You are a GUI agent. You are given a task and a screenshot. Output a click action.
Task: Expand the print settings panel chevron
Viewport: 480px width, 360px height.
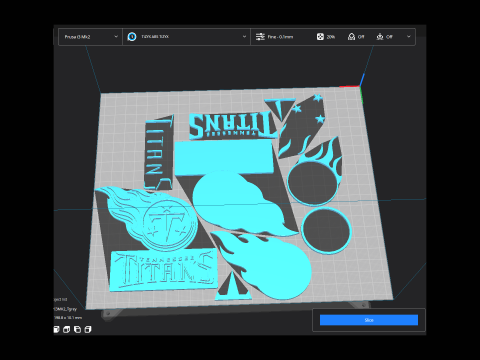(409, 37)
